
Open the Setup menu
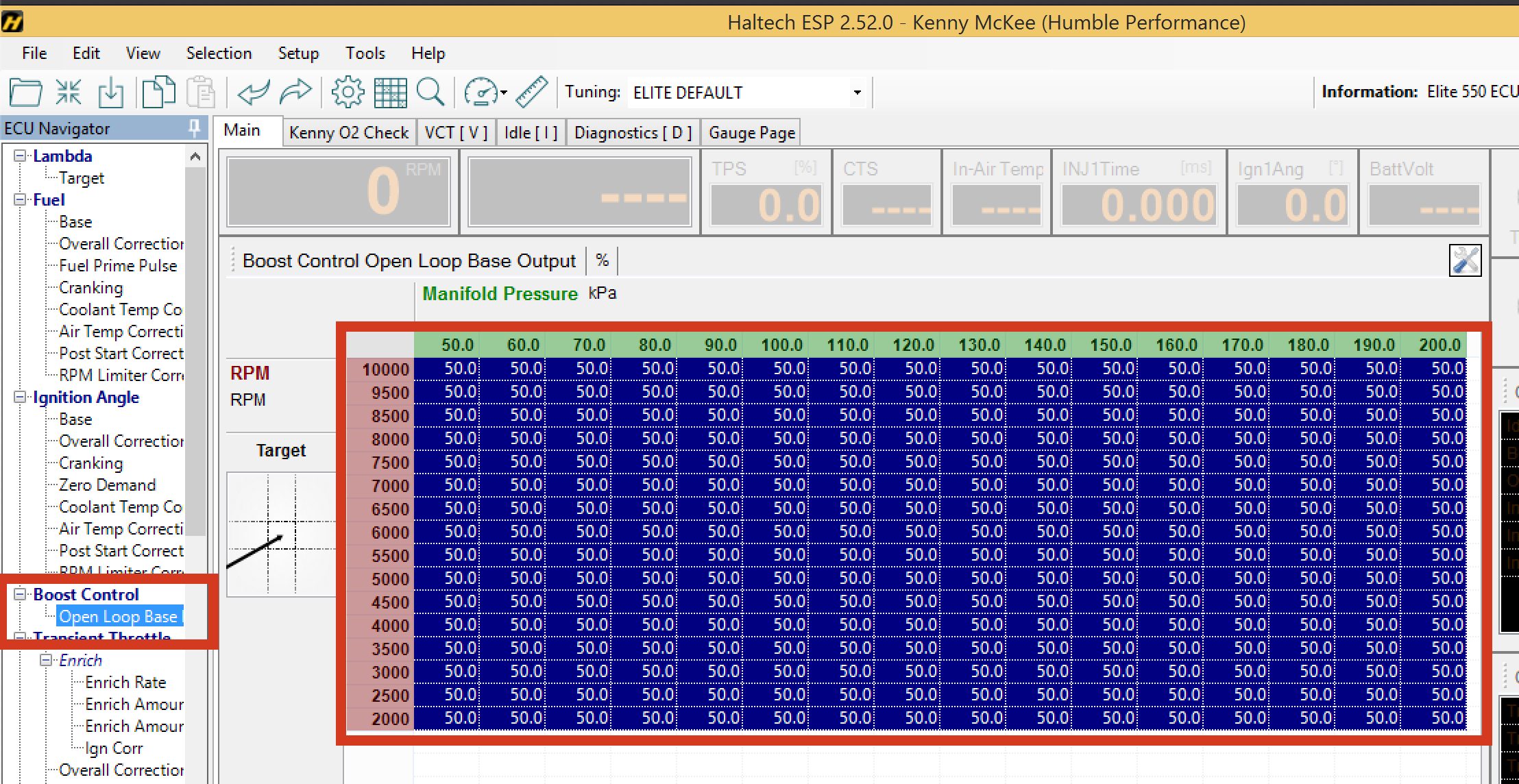pos(298,53)
